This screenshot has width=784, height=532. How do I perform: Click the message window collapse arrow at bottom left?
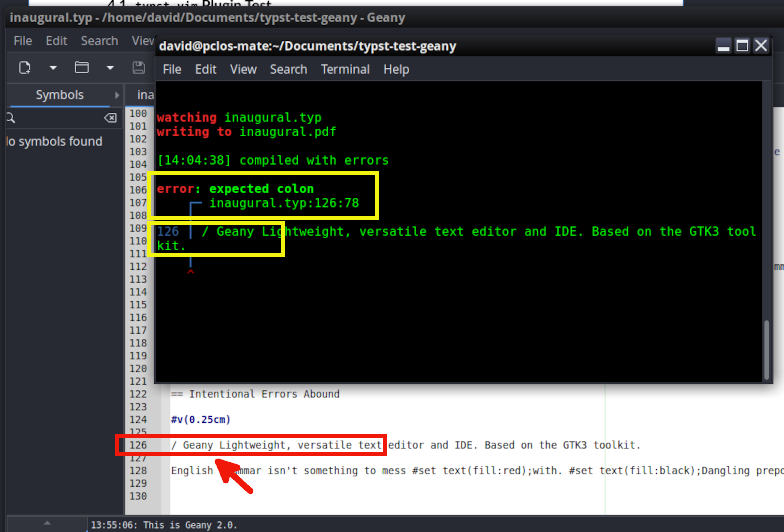click(47, 524)
